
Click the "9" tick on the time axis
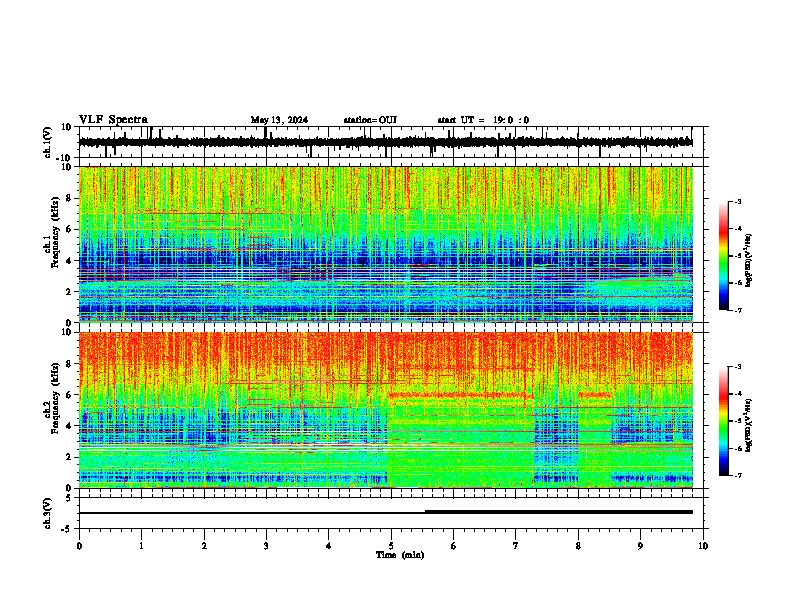tap(640, 546)
